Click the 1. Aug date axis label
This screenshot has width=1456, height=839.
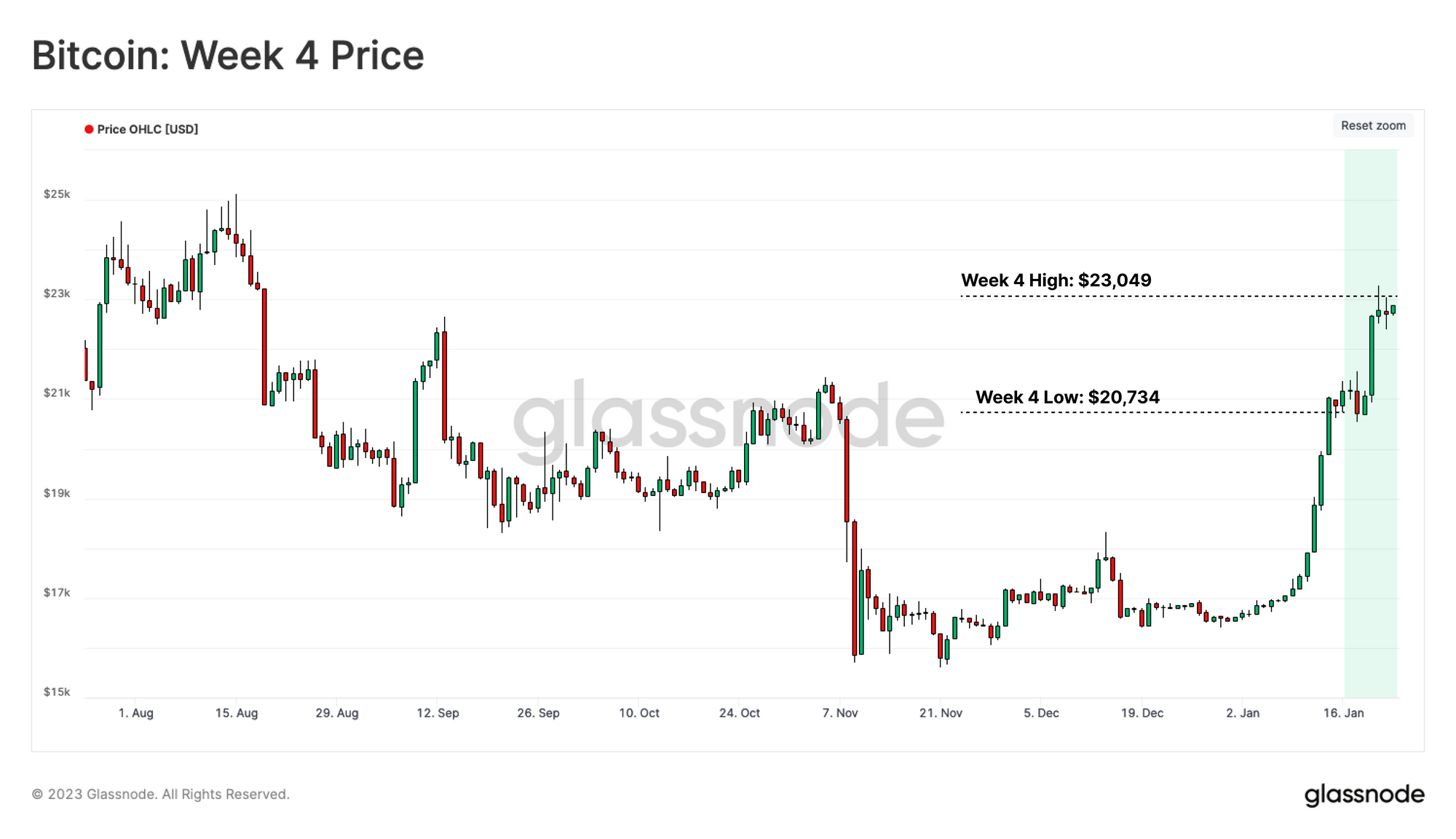coord(136,713)
